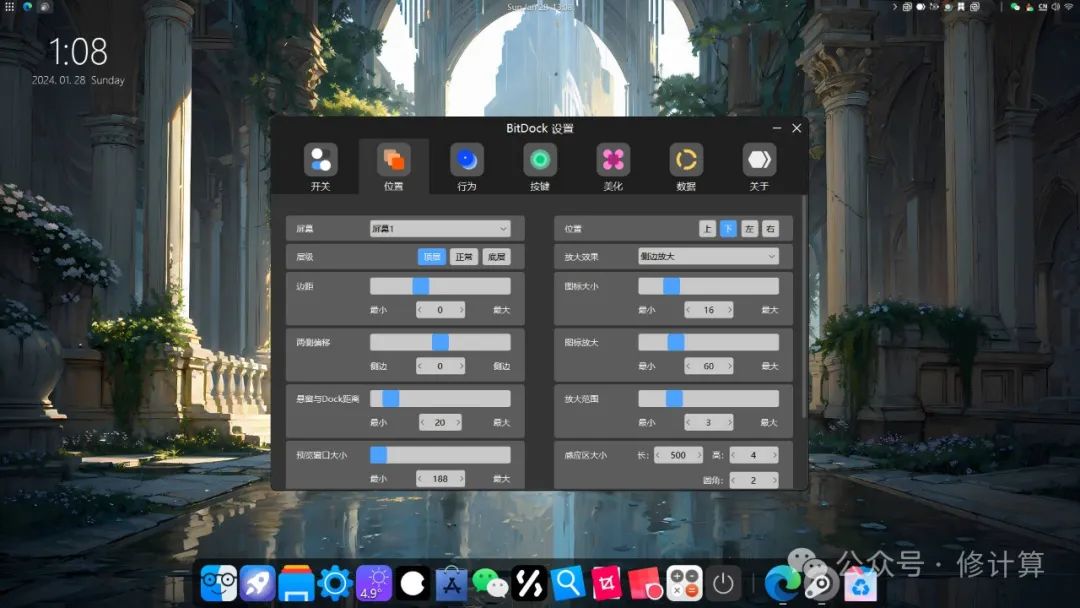
Task: Adjust the 边距 margin slider
Action: [420, 285]
